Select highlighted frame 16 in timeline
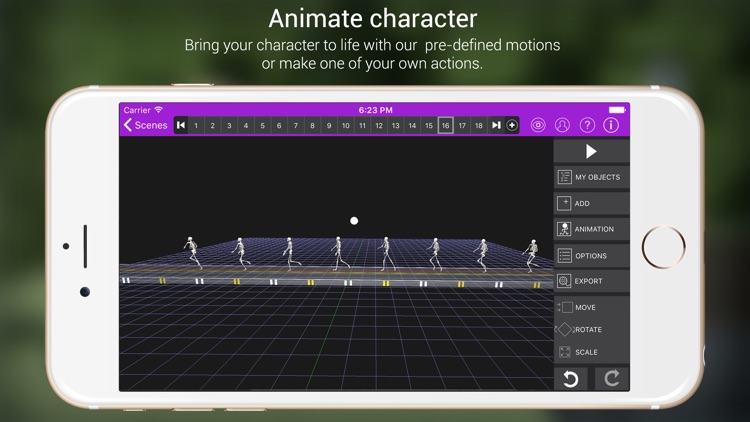This screenshot has width=750, height=422. click(445, 125)
